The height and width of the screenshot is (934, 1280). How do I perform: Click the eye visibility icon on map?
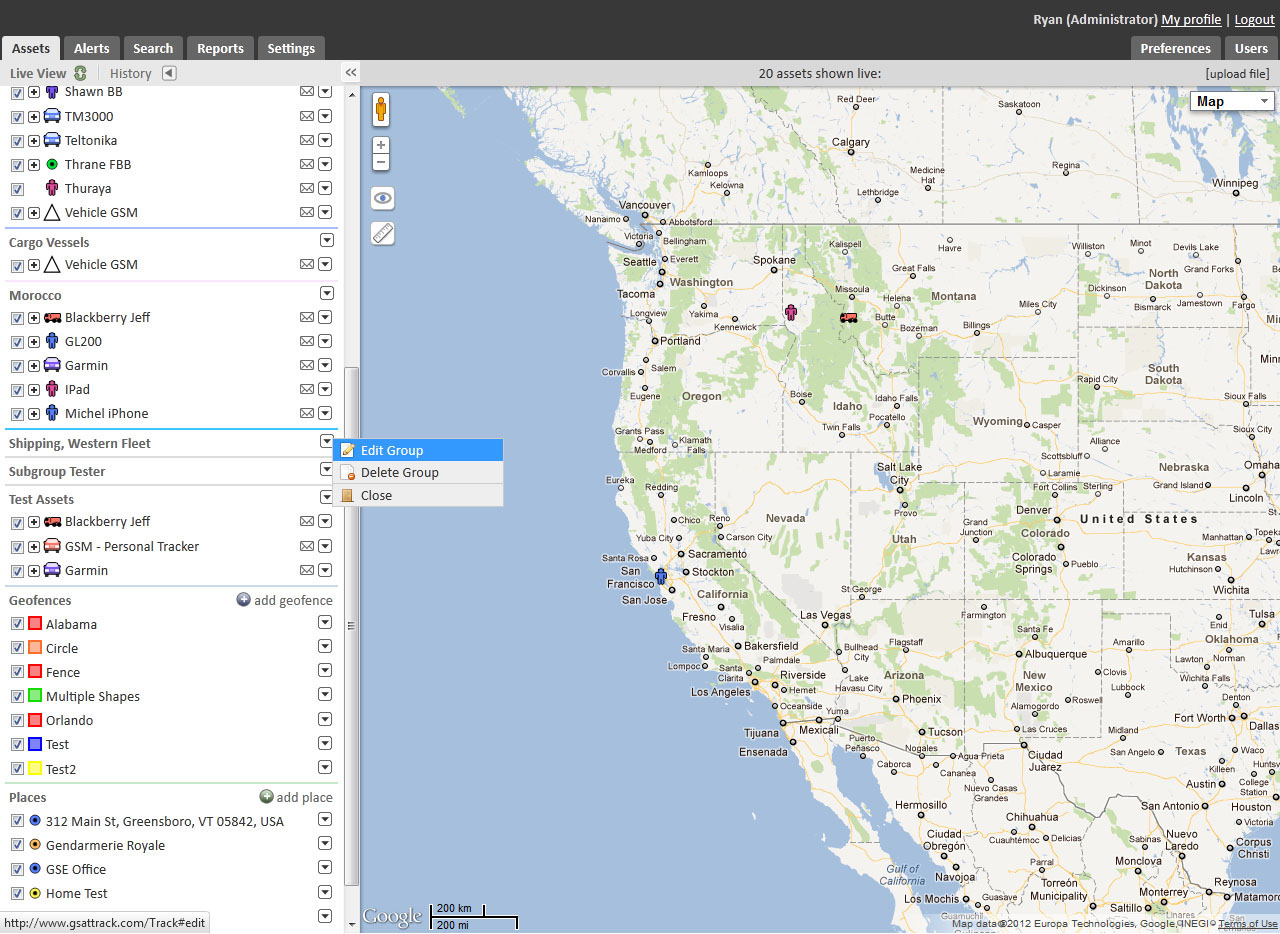point(382,198)
